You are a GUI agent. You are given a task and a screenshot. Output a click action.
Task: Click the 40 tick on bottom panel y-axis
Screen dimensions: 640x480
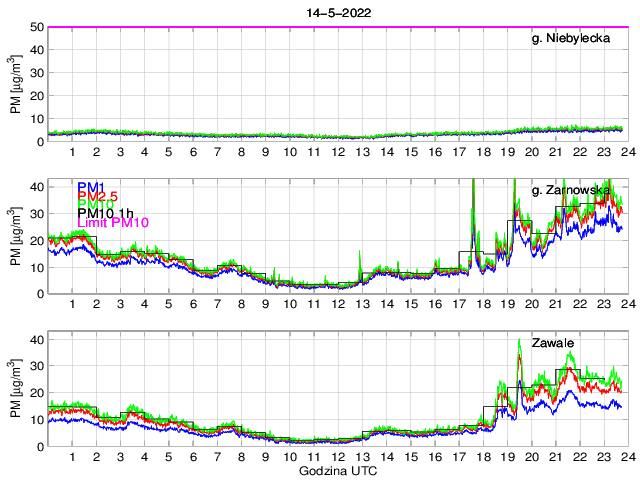35,340
